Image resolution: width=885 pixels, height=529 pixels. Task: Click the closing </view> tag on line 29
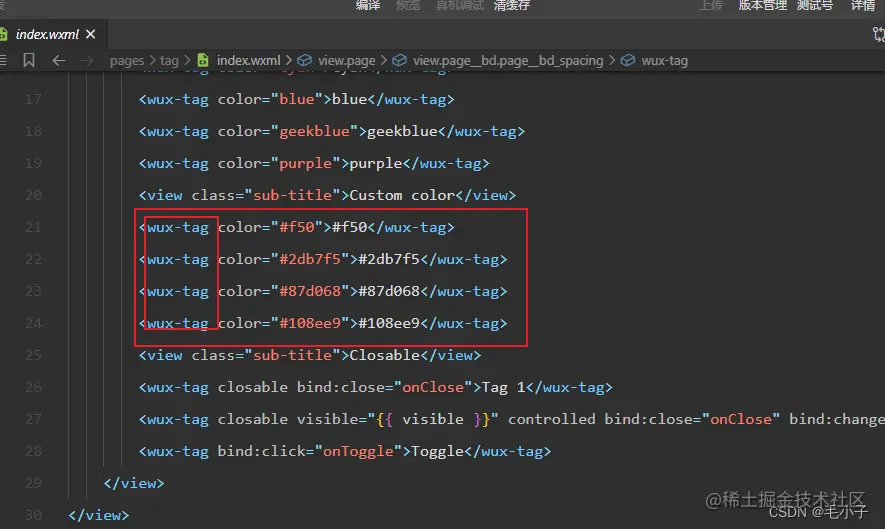point(134,484)
